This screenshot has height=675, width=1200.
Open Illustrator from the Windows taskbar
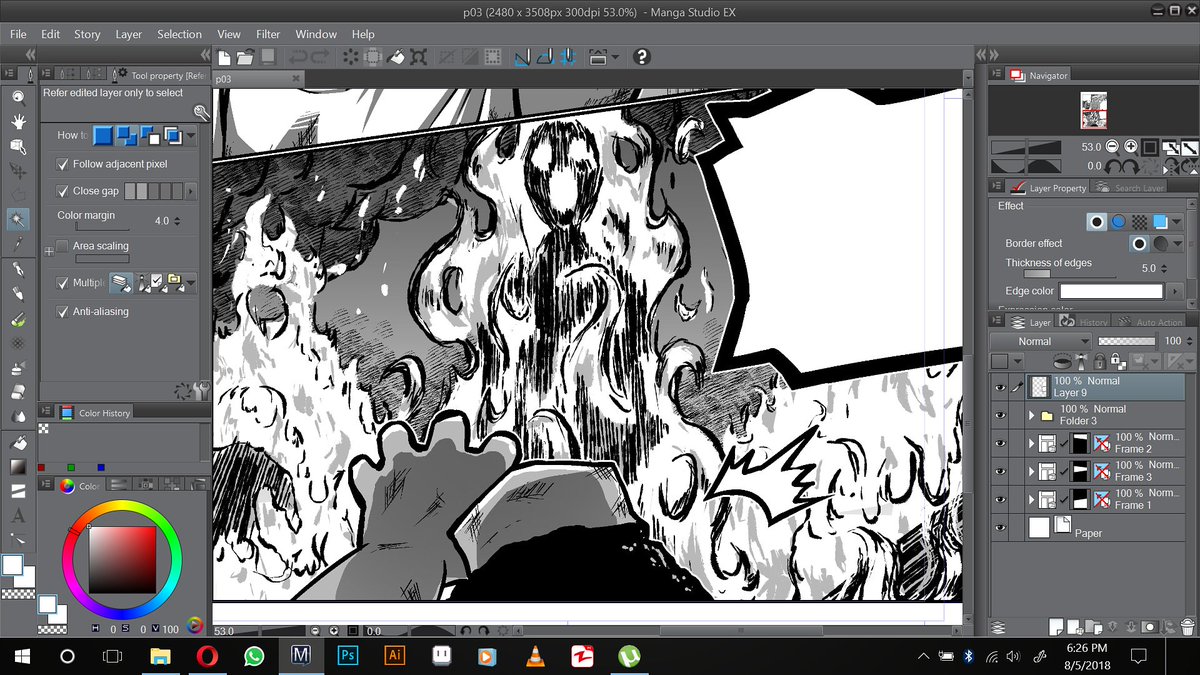click(x=394, y=656)
